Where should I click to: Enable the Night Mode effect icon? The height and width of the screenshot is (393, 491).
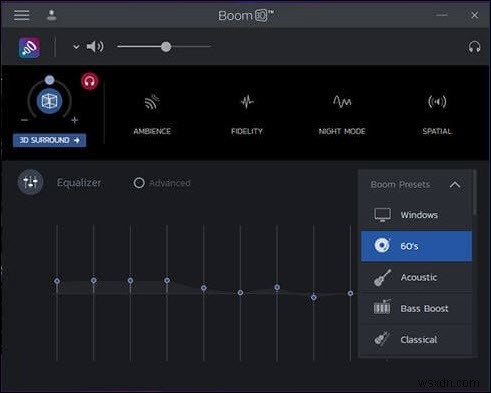[342, 101]
